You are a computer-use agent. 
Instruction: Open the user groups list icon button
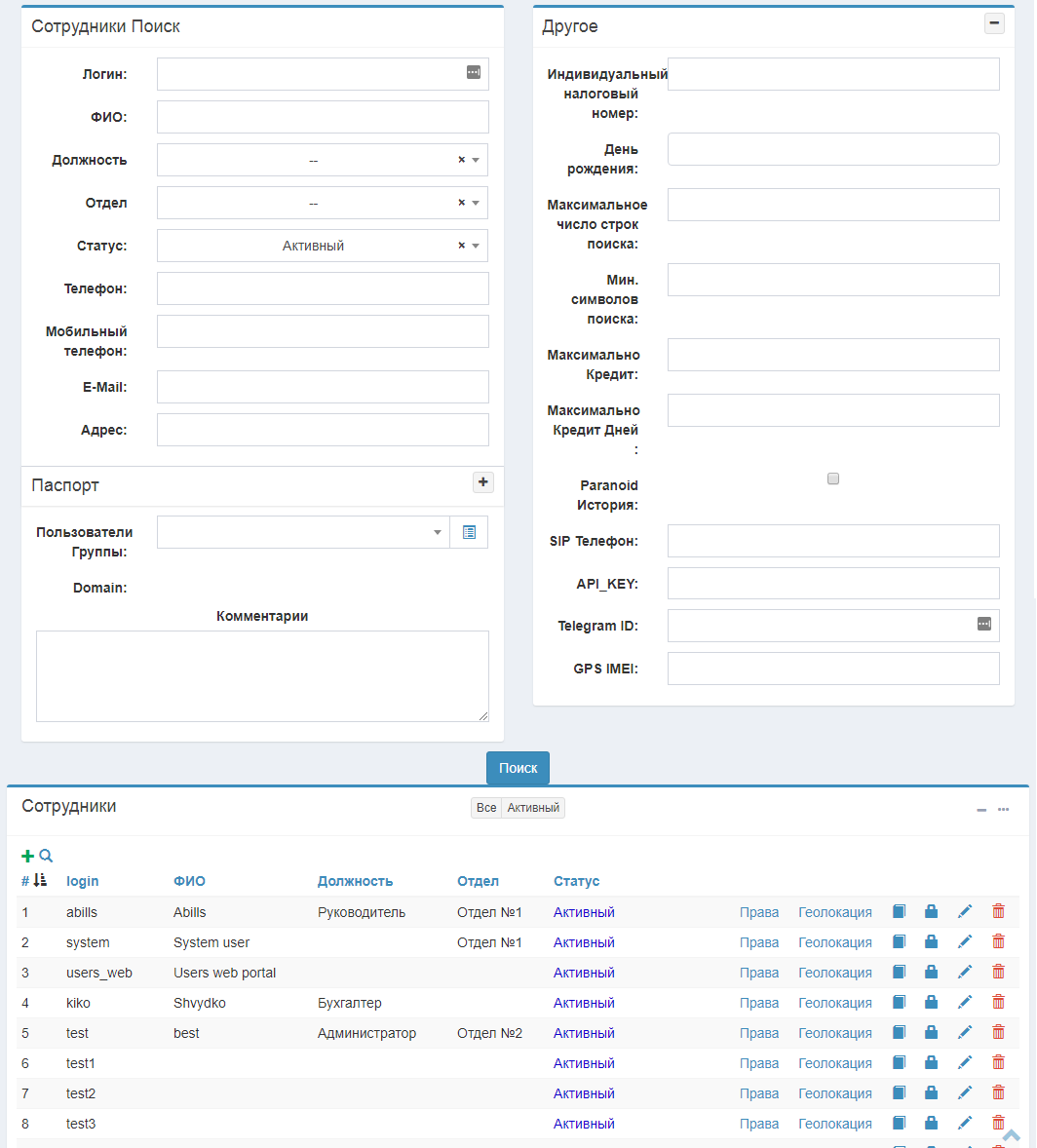(x=469, y=532)
